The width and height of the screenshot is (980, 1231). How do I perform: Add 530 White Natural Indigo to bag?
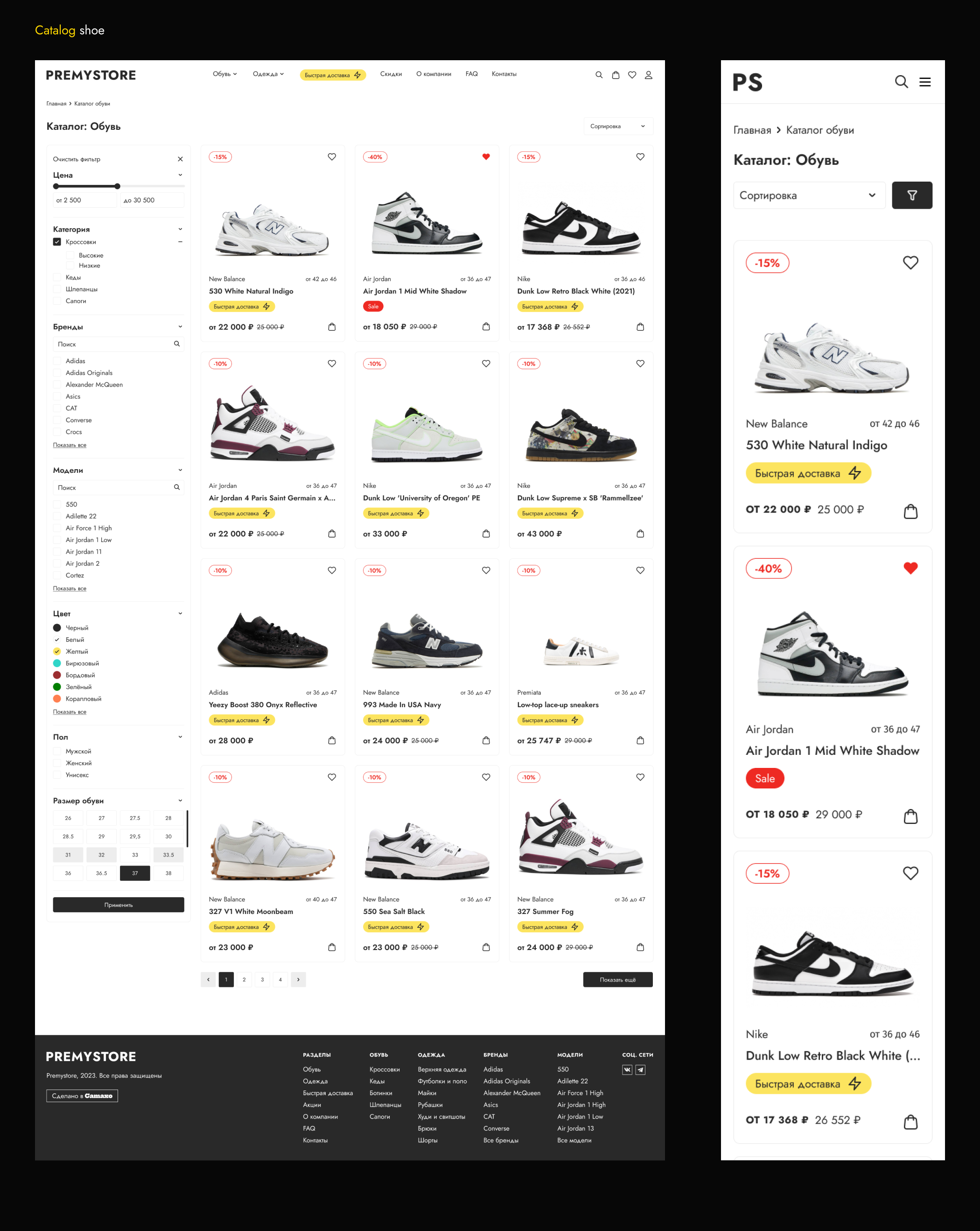tap(332, 327)
